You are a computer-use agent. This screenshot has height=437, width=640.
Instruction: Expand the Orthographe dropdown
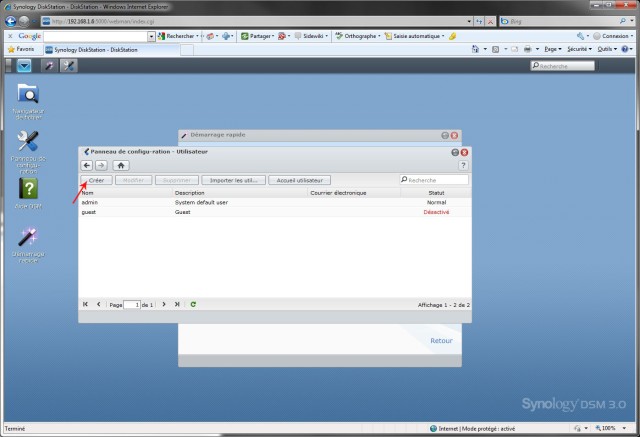[x=379, y=36]
